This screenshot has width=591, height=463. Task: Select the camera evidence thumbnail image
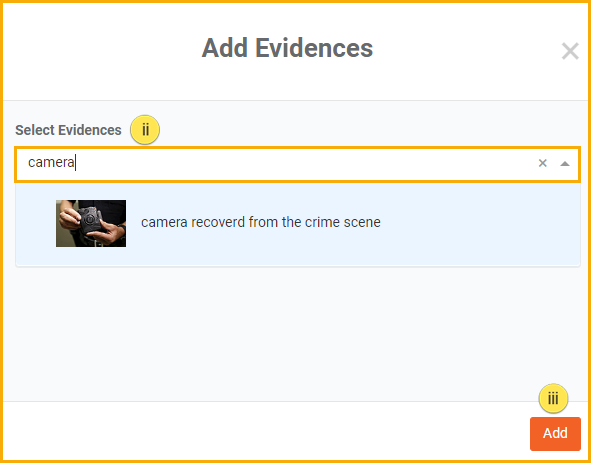[91, 224]
